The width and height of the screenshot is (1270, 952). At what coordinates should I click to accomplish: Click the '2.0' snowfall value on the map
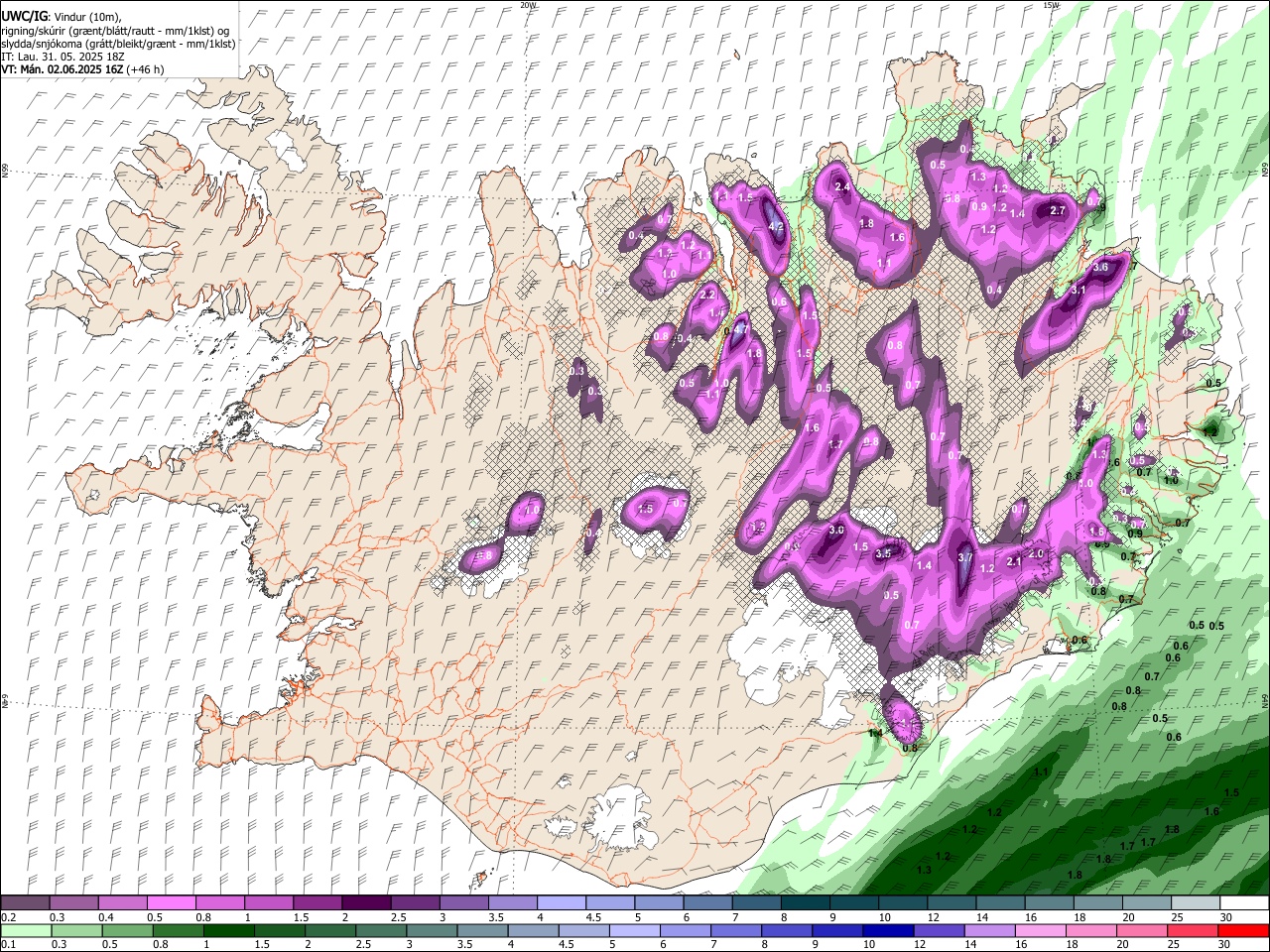[x=1037, y=553]
